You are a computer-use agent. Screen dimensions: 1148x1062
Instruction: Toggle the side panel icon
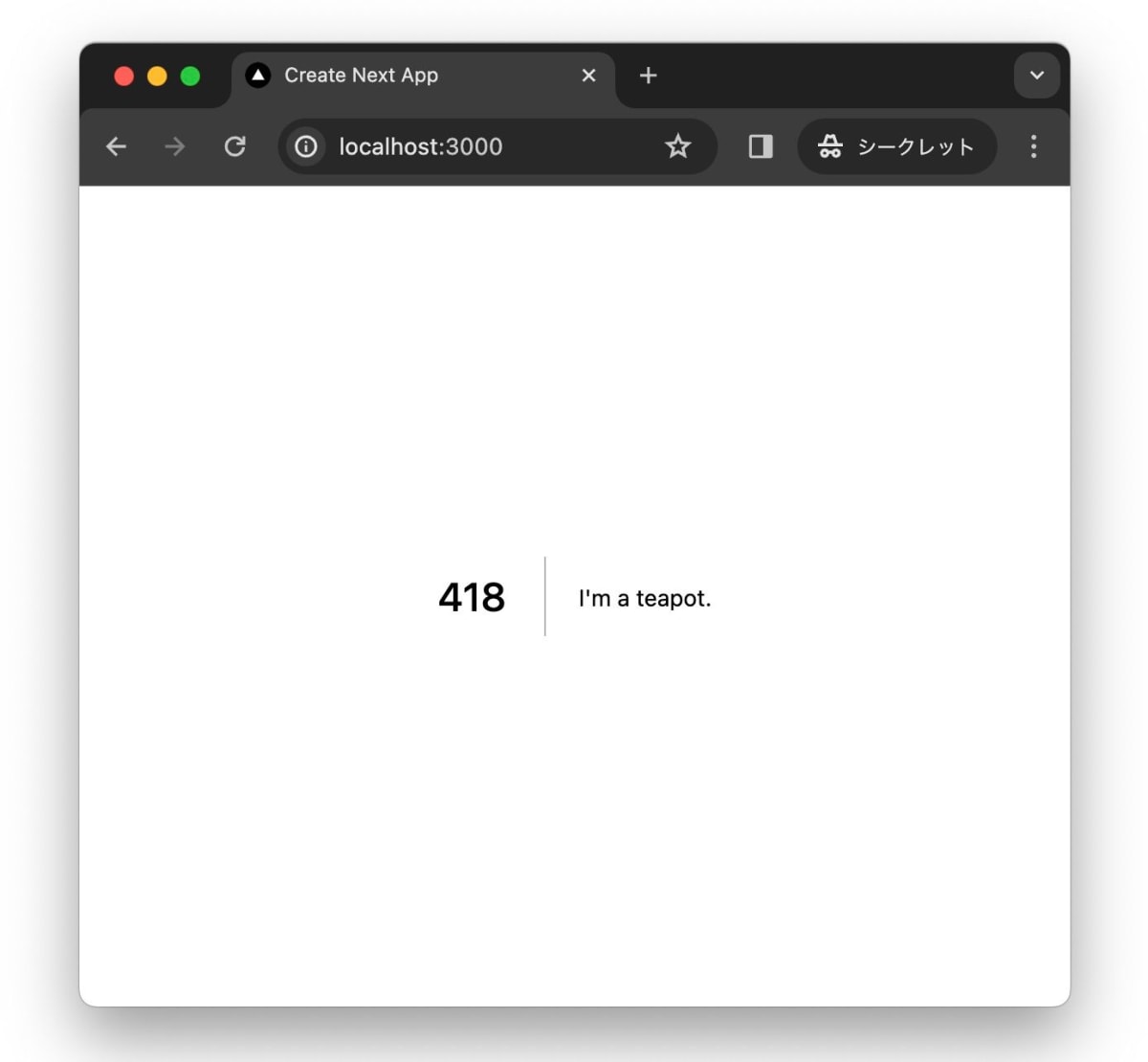pos(761,146)
